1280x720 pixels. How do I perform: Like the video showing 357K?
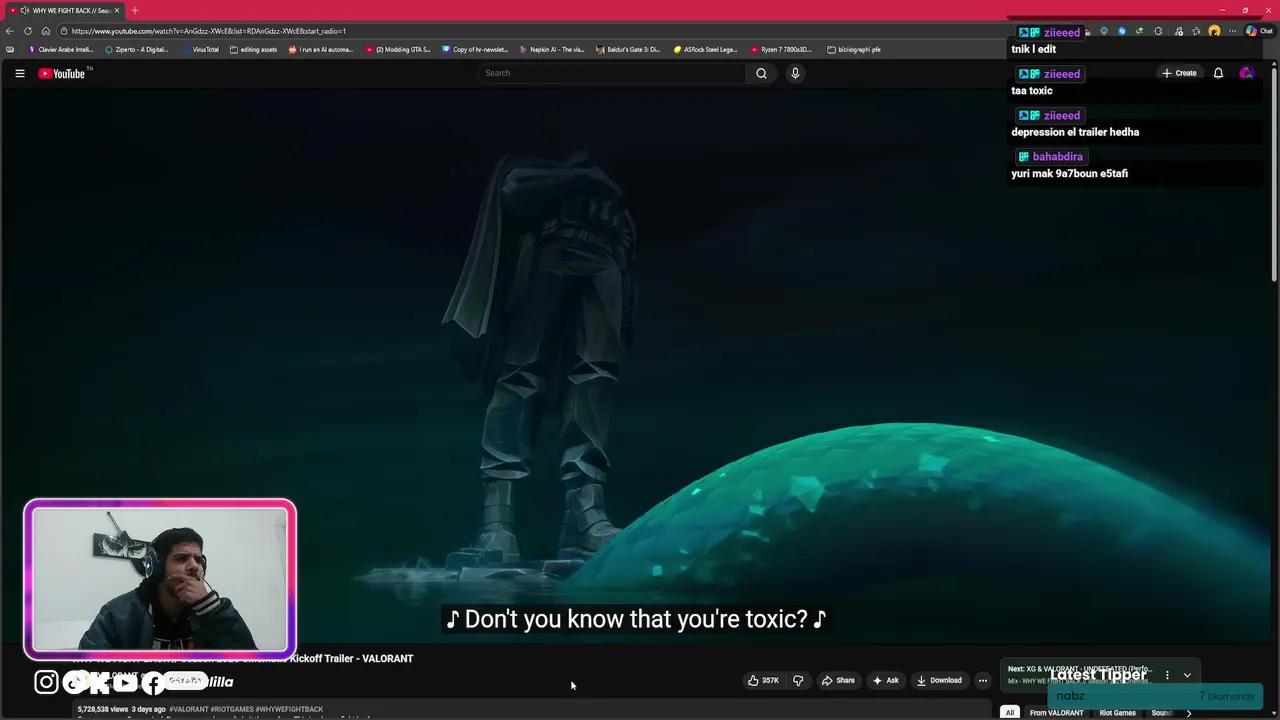764,681
